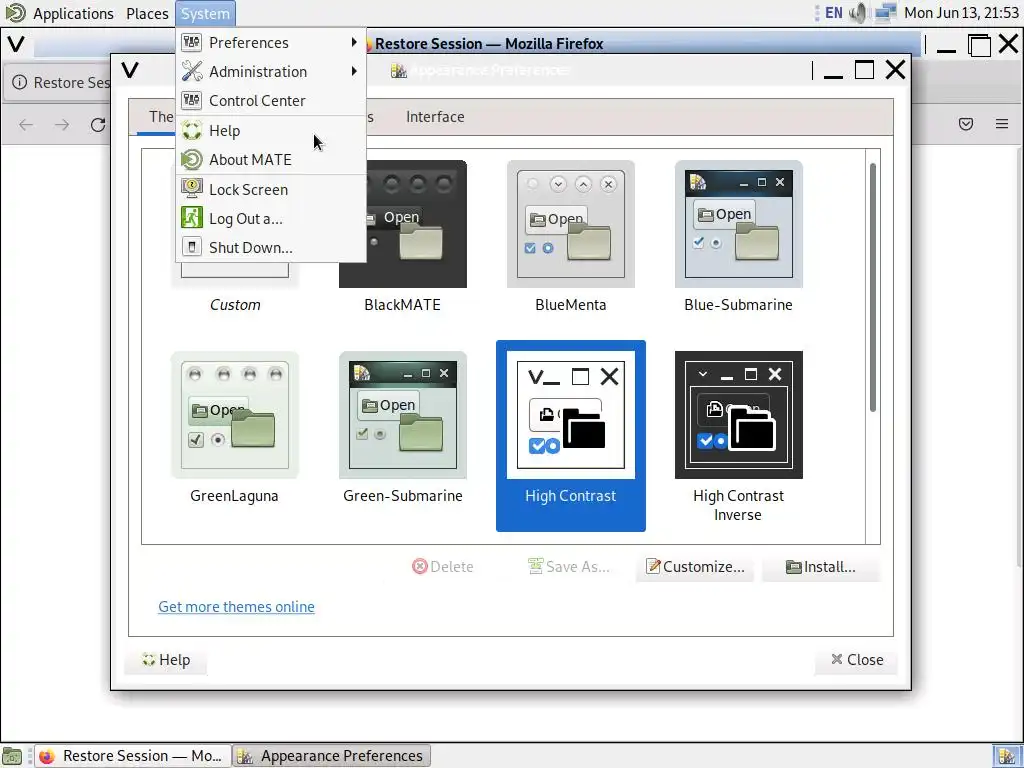Screen dimensions: 1024x768
Task: Click the Administration tools icon
Action: click(191, 71)
